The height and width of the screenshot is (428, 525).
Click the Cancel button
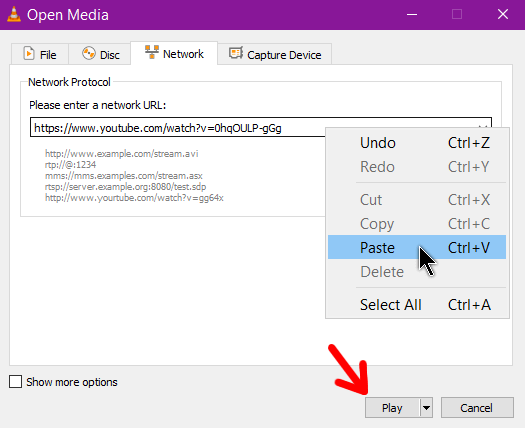point(477,408)
